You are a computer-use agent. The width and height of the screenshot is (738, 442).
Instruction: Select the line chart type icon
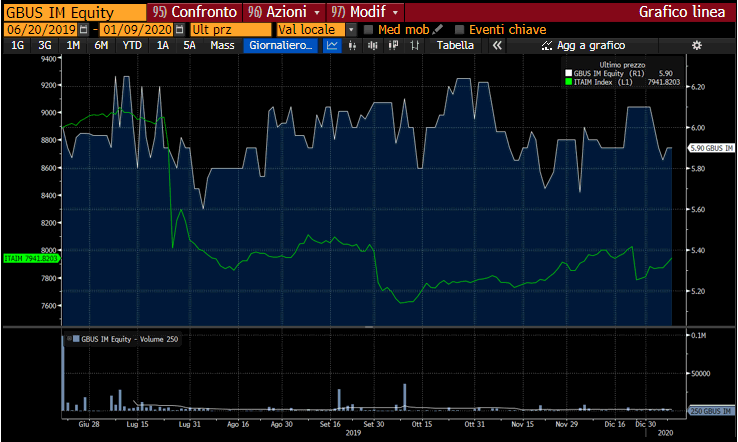pos(333,46)
